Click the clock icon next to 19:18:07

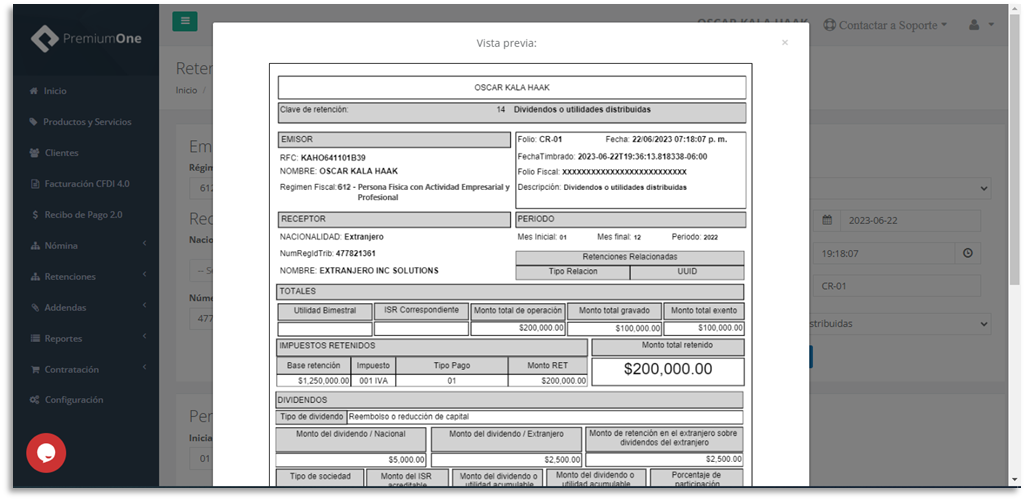[x=967, y=253]
